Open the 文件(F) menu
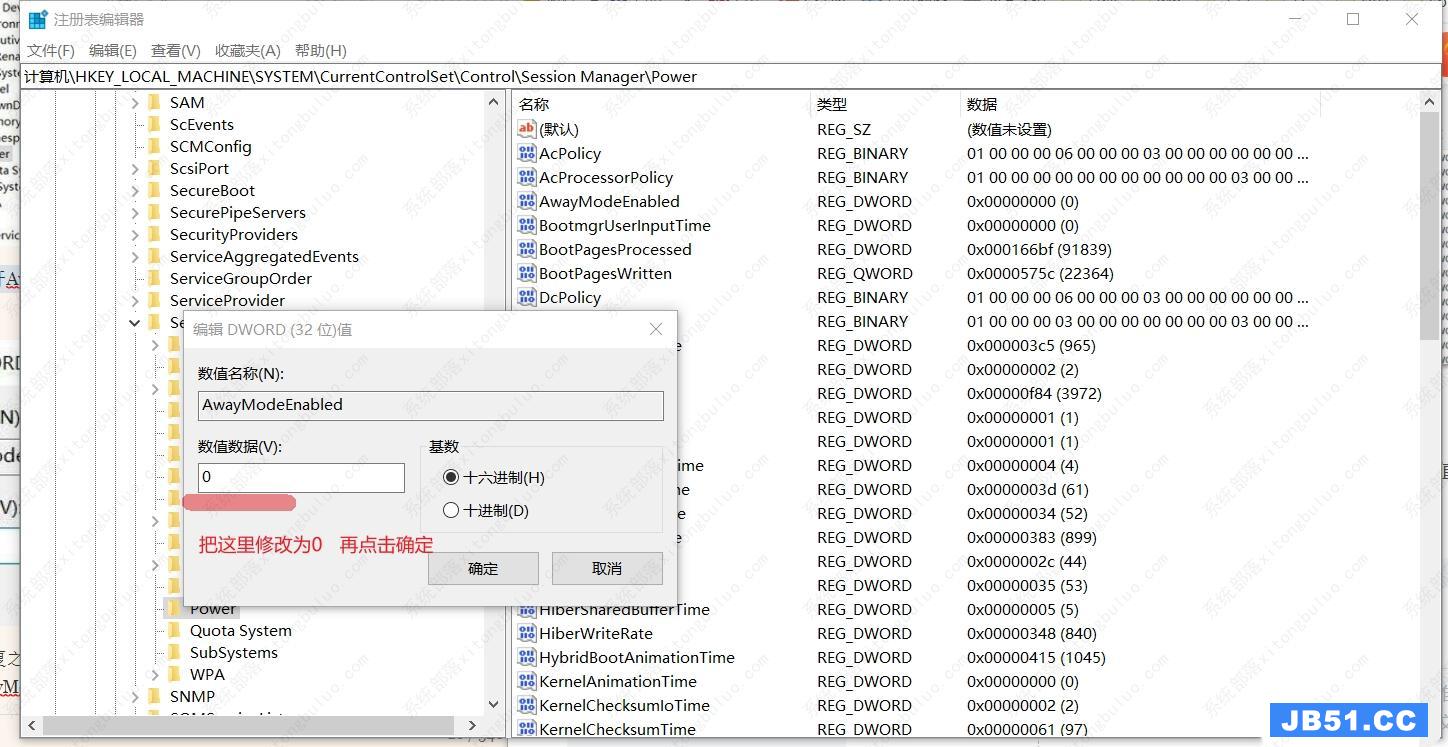Screen dimensions: 1448x747 click(50, 50)
